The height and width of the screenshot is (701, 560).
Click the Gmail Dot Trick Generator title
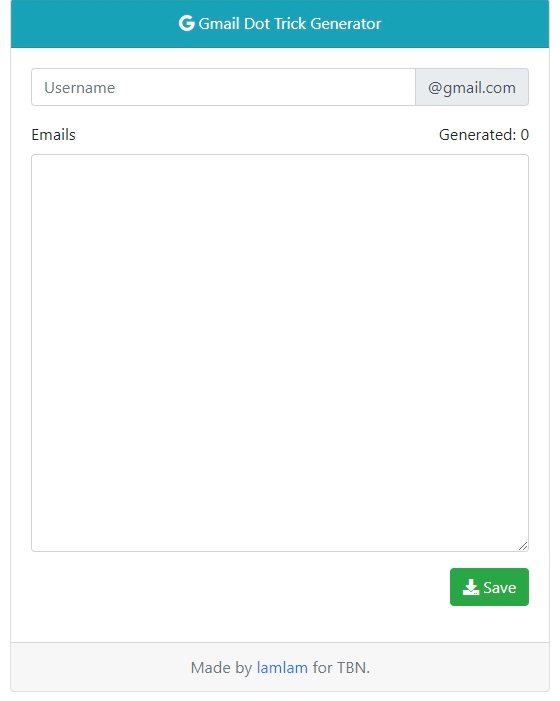point(290,23)
